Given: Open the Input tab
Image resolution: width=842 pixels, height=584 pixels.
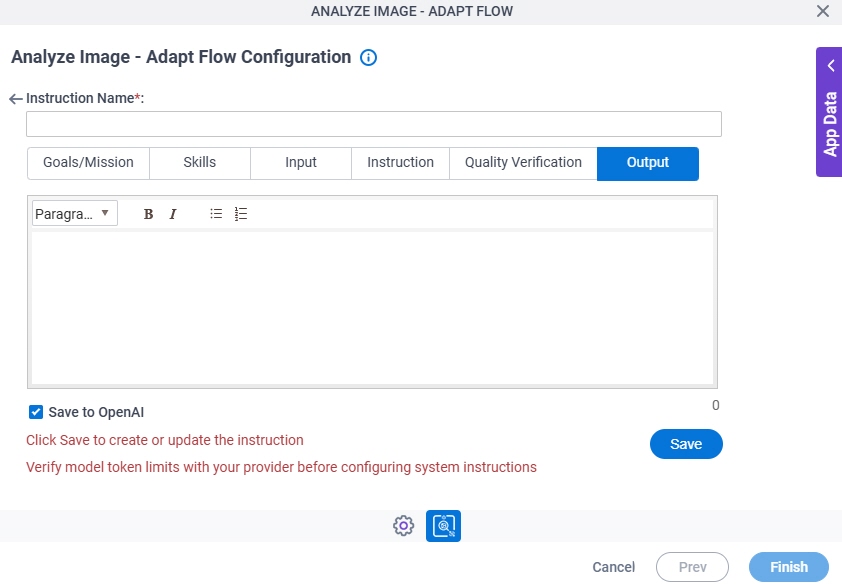Looking at the screenshot, I should coord(301,163).
